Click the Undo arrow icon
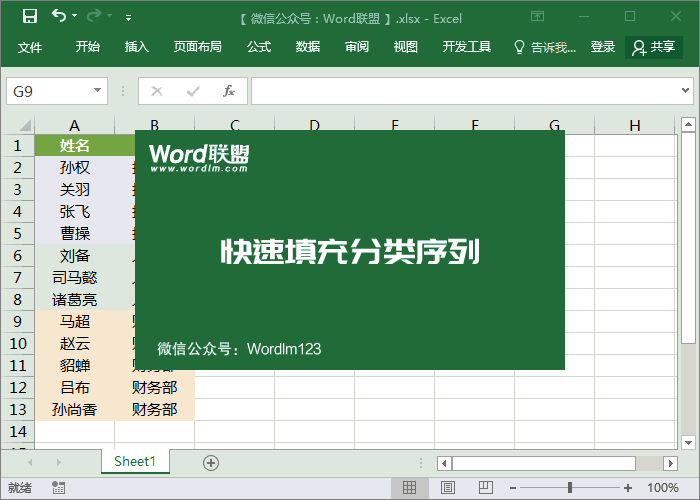This screenshot has height=500, width=700. click(x=59, y=16)
